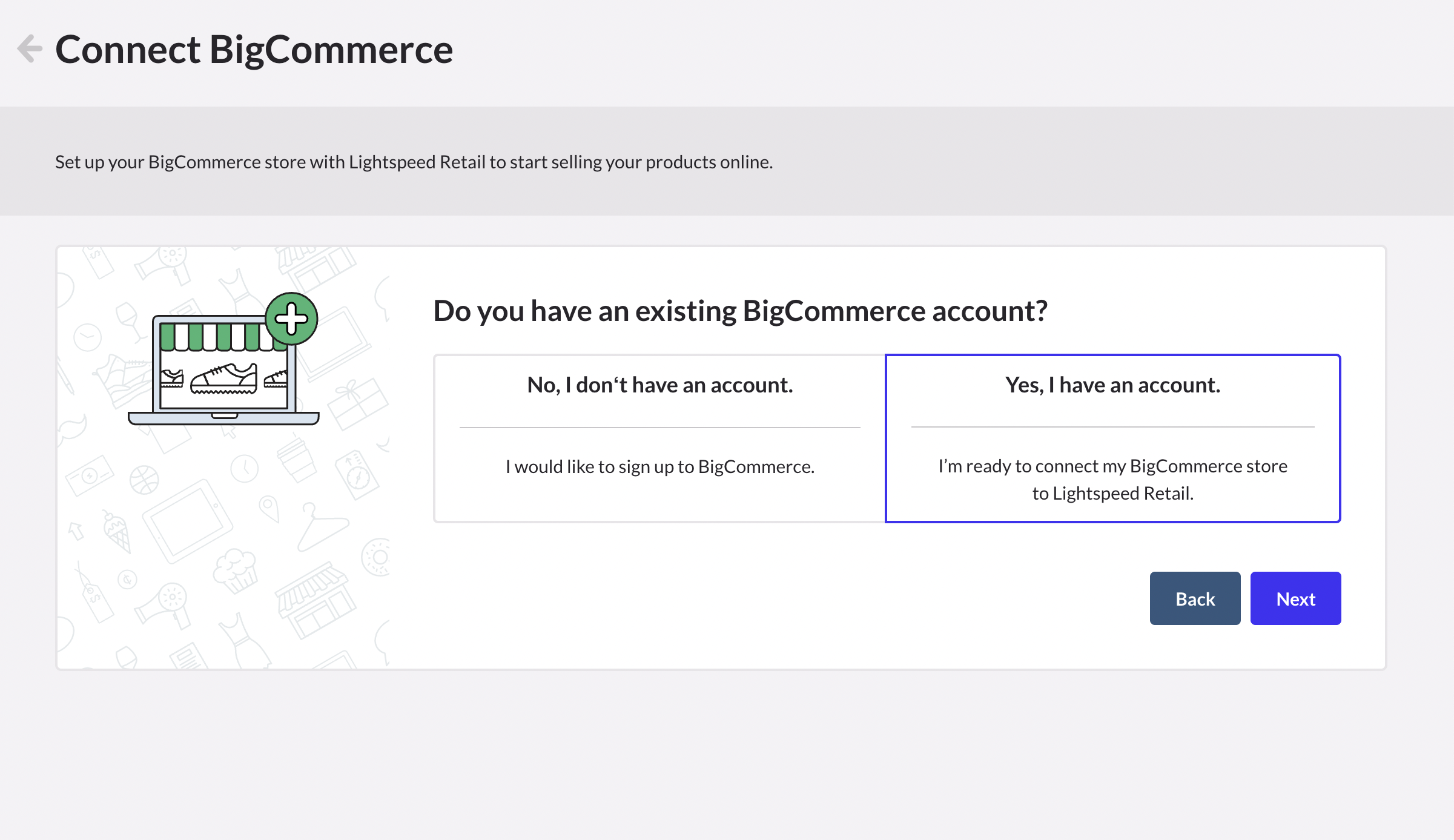Click the basketball background icon
Screen dimensions: 1454x840
coord(144,480)
